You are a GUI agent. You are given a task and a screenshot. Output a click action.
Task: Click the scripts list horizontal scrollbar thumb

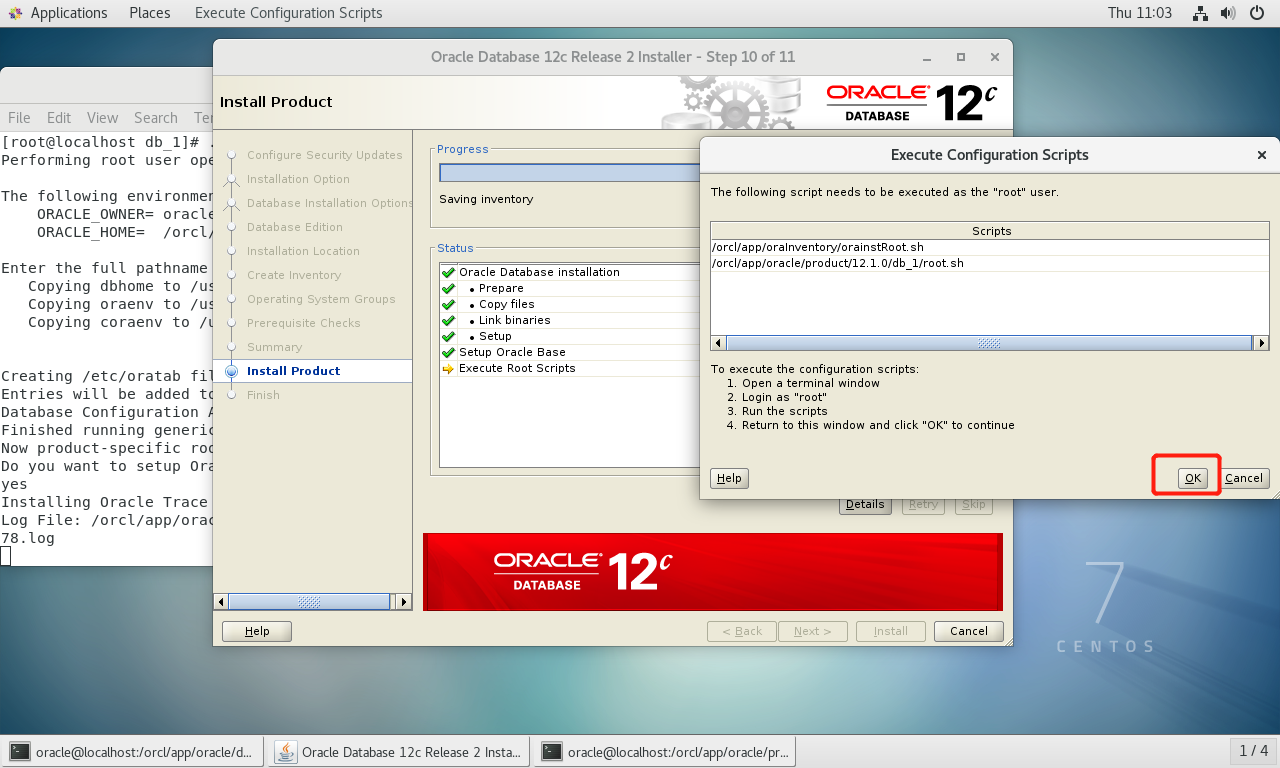(989, 343)
